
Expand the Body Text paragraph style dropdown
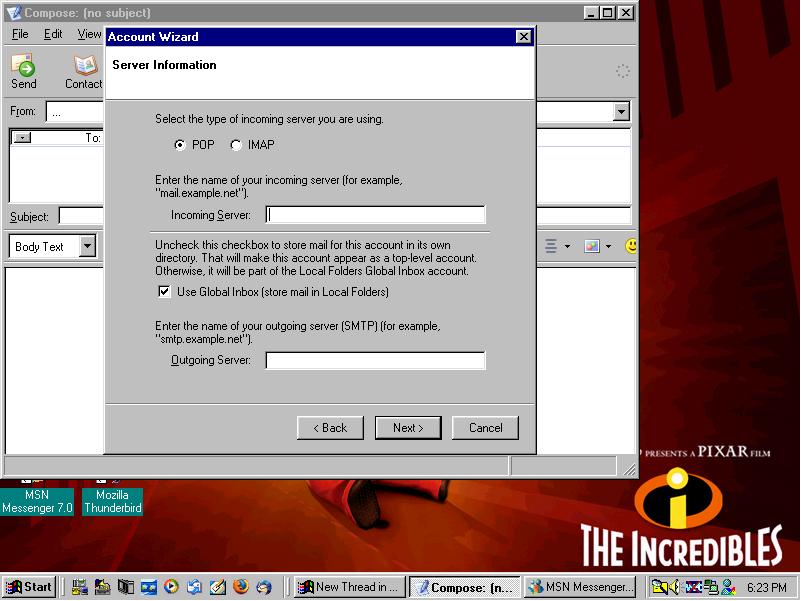click(87, 246)
